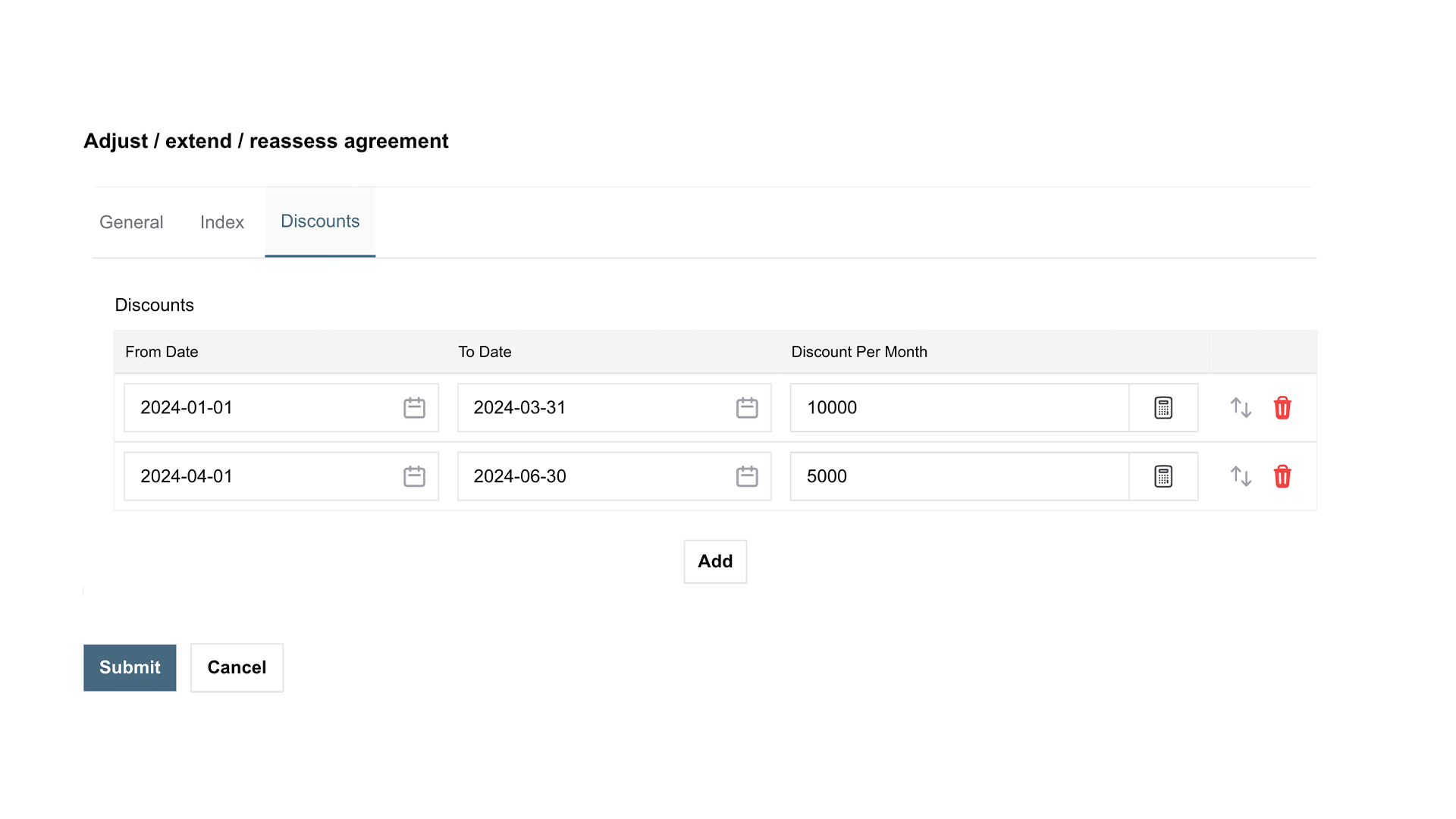Switch to the General tab

(x=131, y=222)
